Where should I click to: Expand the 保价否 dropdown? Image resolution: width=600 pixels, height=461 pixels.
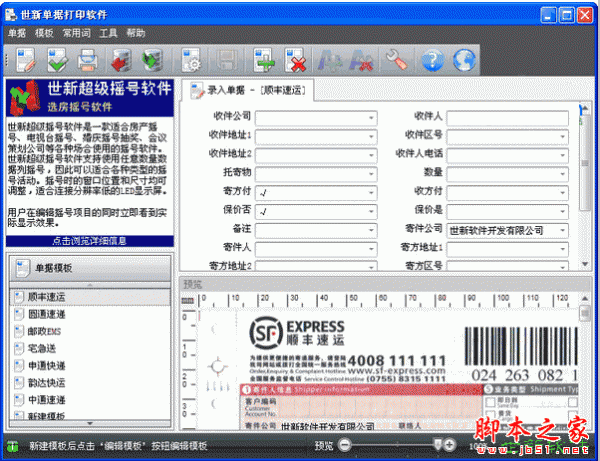(371, 212)
